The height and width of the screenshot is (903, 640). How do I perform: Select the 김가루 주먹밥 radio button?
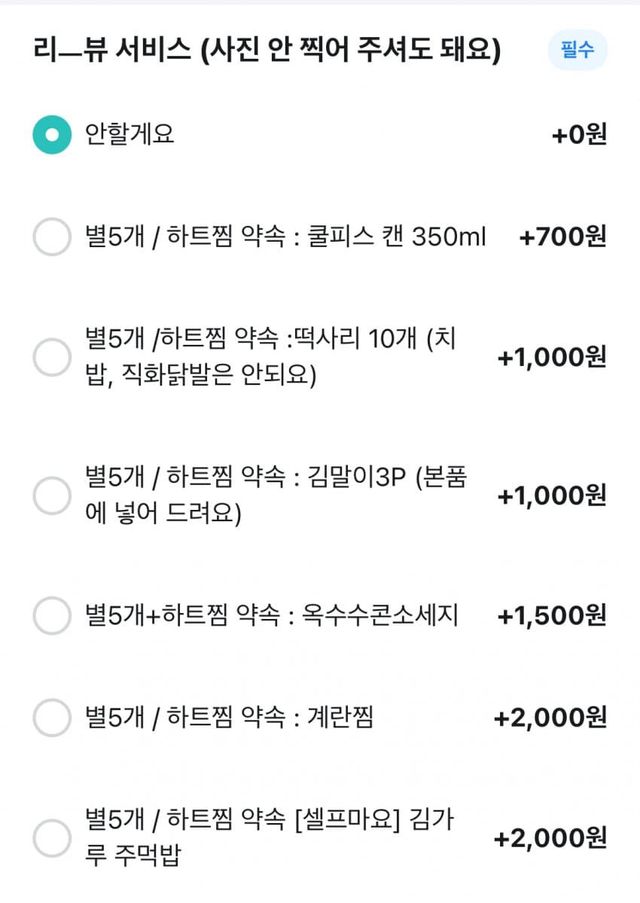click(51, 838)
